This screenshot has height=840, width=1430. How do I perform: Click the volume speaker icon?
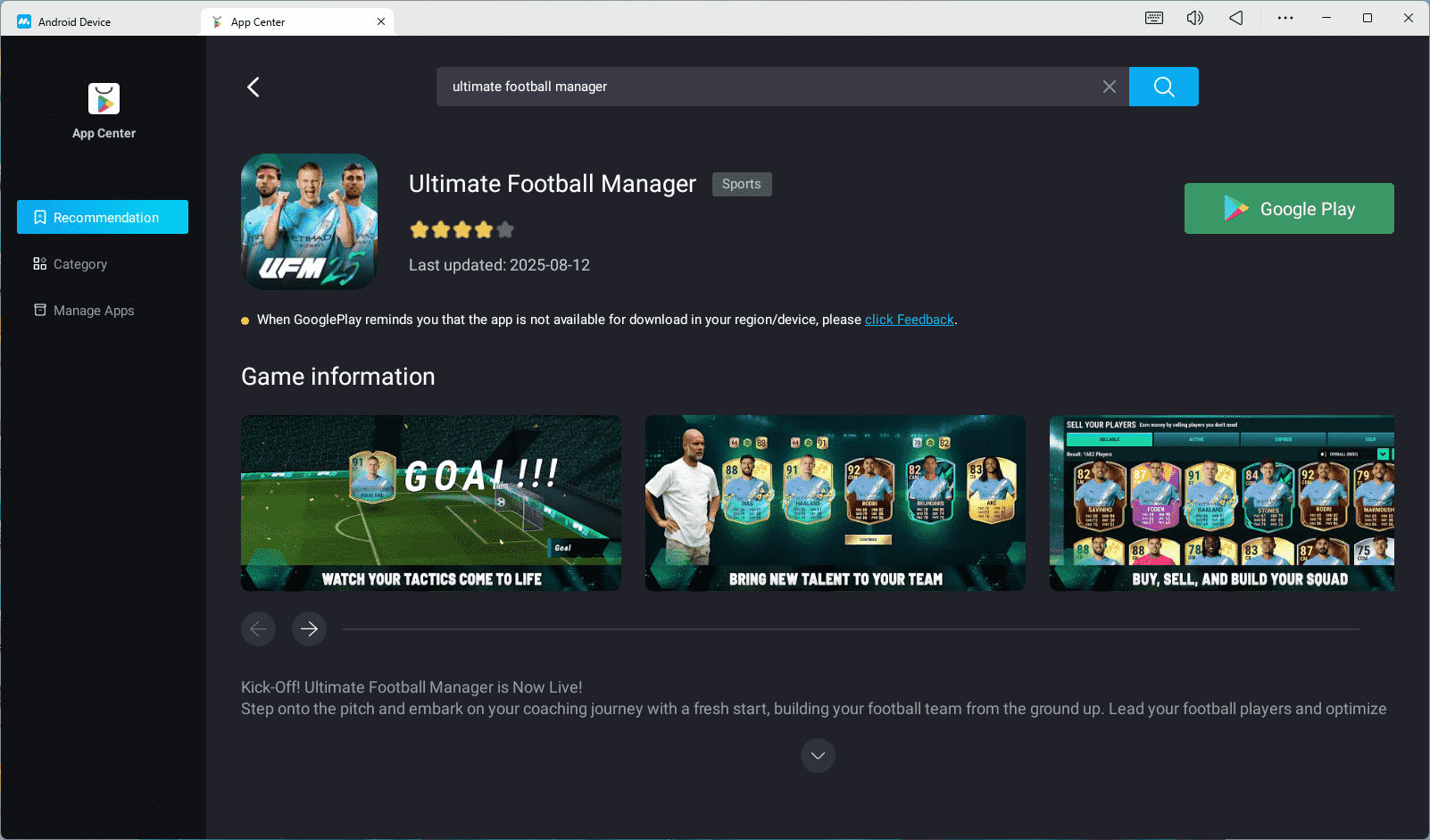click(1195, 18)
